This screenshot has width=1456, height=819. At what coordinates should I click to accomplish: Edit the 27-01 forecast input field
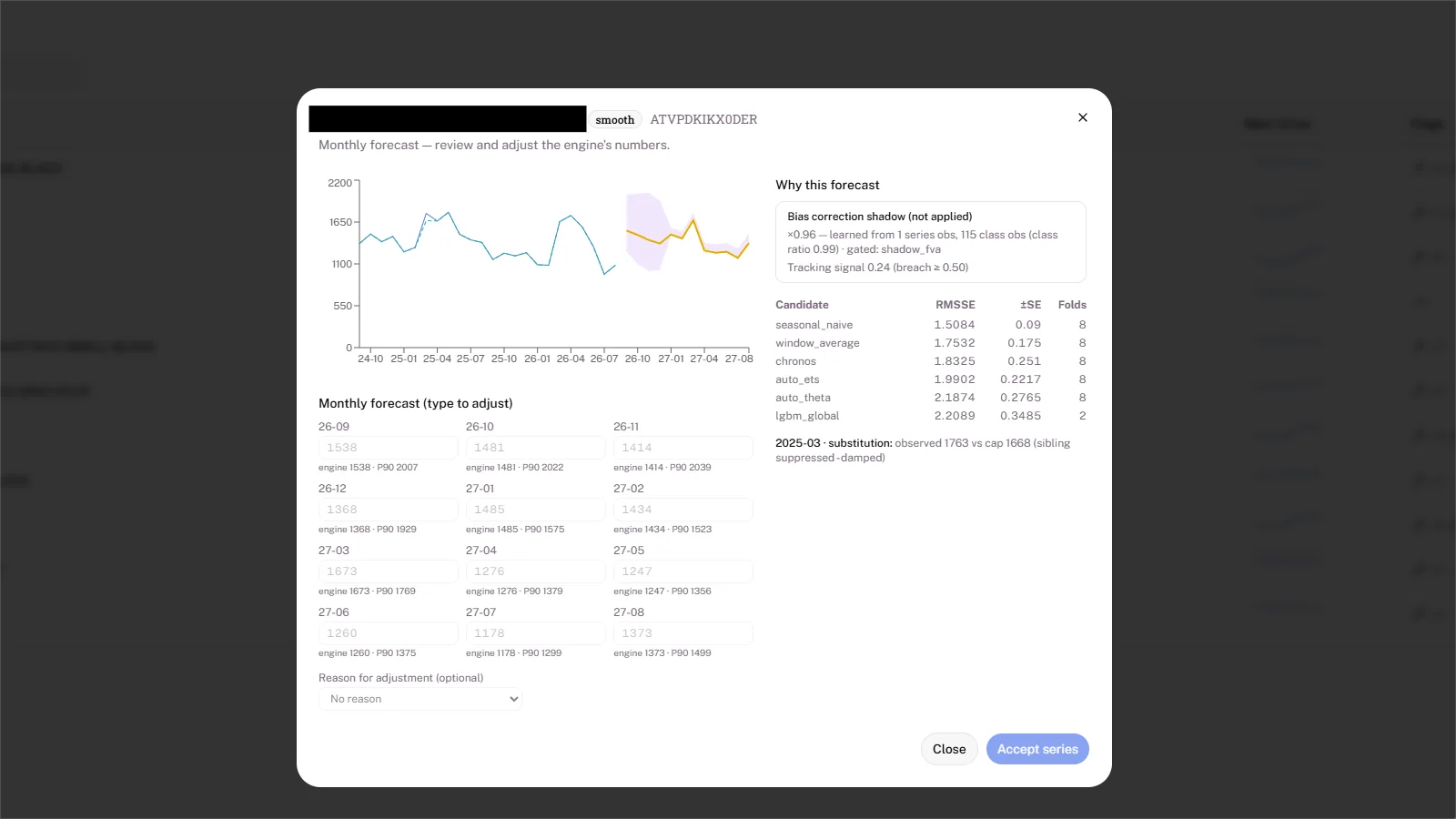tap(536, 510)
